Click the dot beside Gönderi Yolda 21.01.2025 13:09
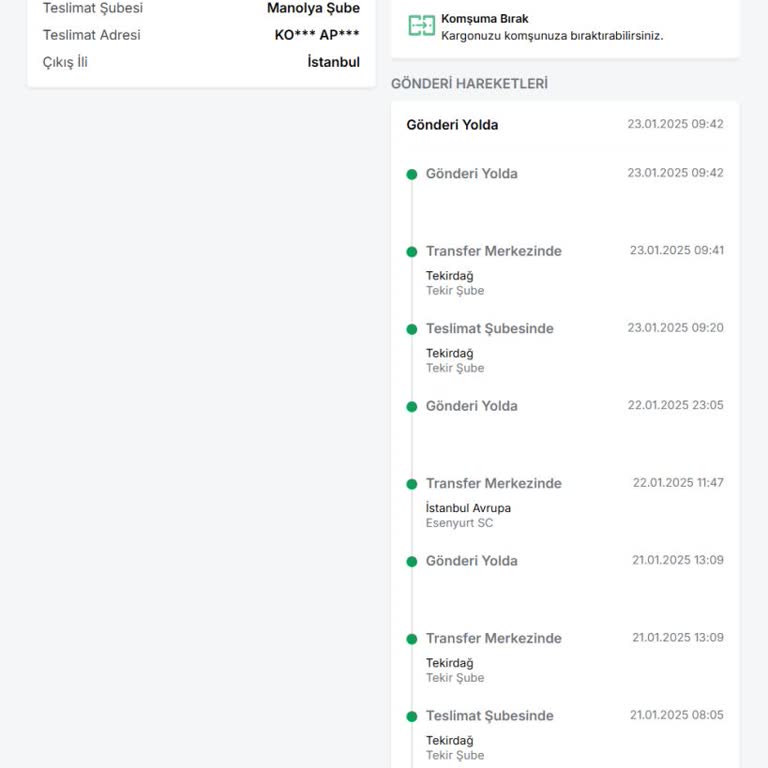Viewport: 768px width, 768px height. tap(411, 562)
